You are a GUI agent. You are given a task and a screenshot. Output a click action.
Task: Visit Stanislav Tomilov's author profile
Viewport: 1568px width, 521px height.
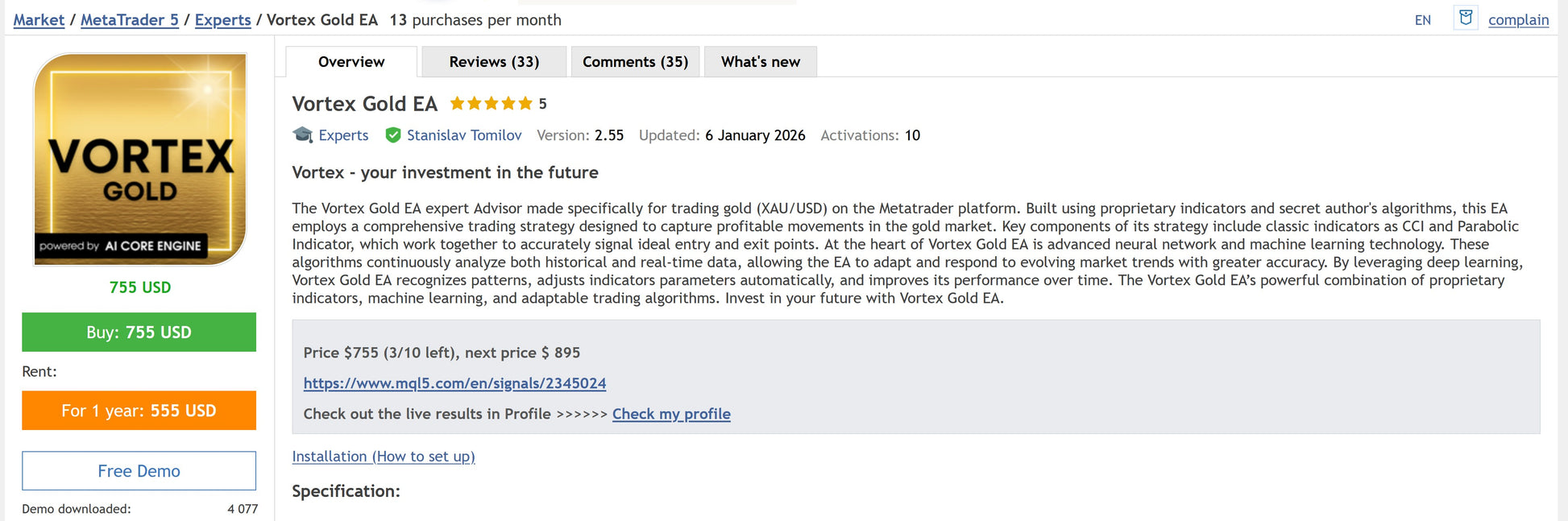click(464, 135)
